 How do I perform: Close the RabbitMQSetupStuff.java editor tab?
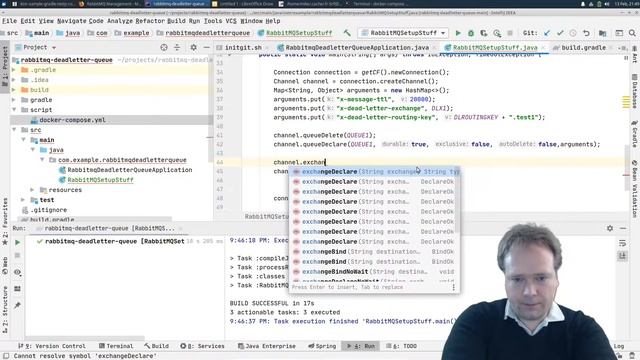click(543, 48)
